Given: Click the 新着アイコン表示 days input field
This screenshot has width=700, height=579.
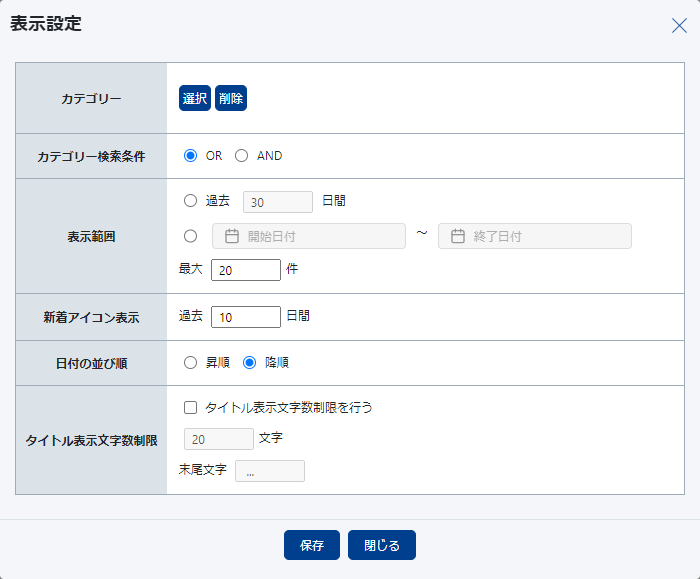Looking at the screenshot, I should point(246,316).
